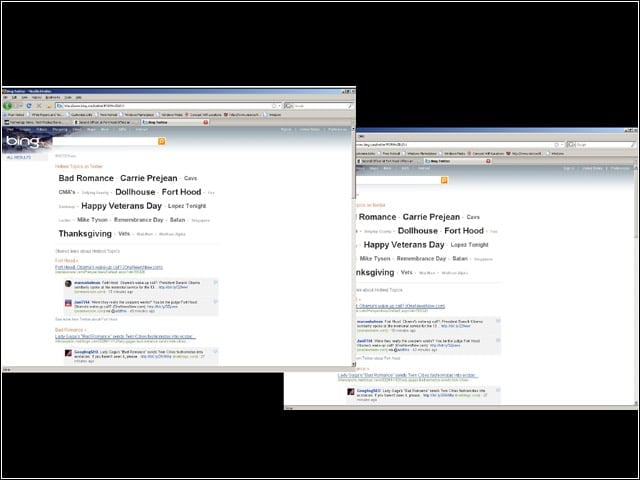640x480 pixels.
Task: Open Tools menu in left window
Action: (68, 98)
